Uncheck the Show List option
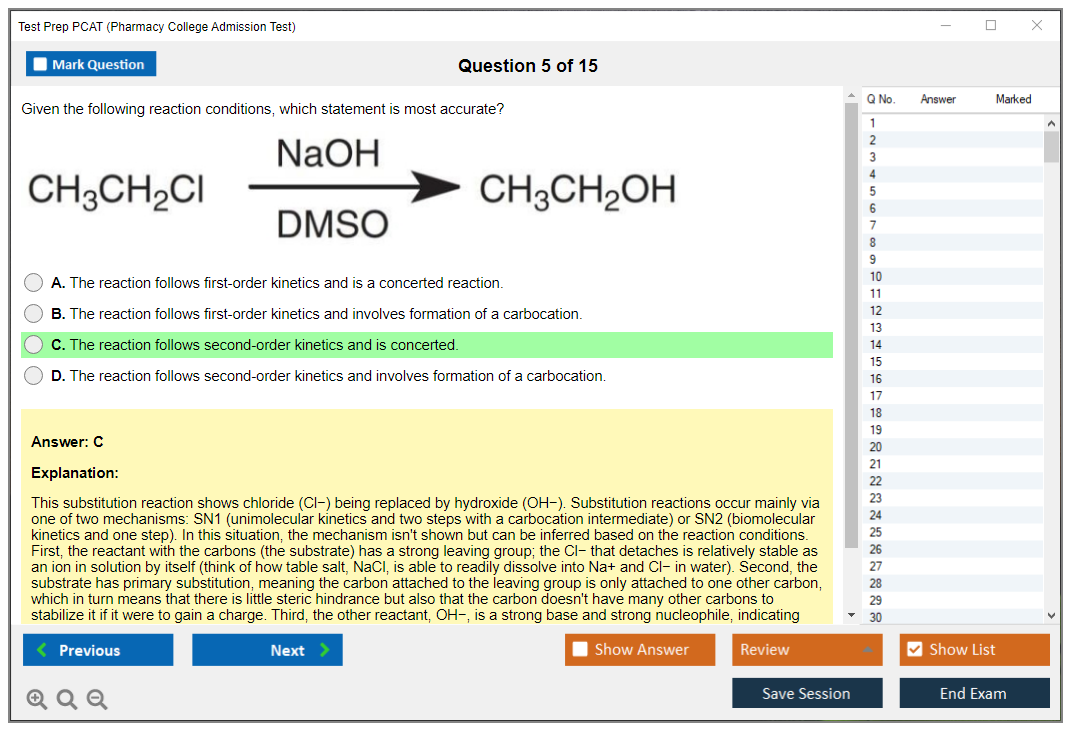The width and height of the screenshot is (1075, 735). (914, 650)
